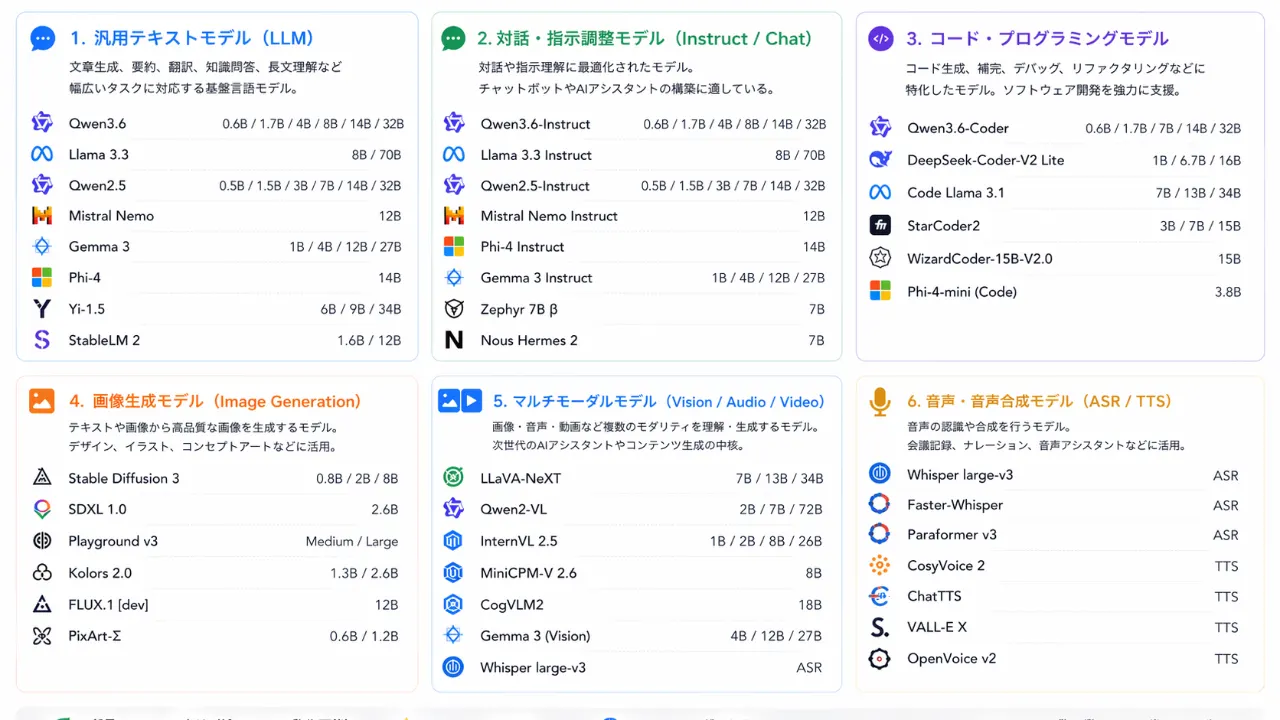Select the OpenVoice v2 logo icon

[x=880, y=658]
